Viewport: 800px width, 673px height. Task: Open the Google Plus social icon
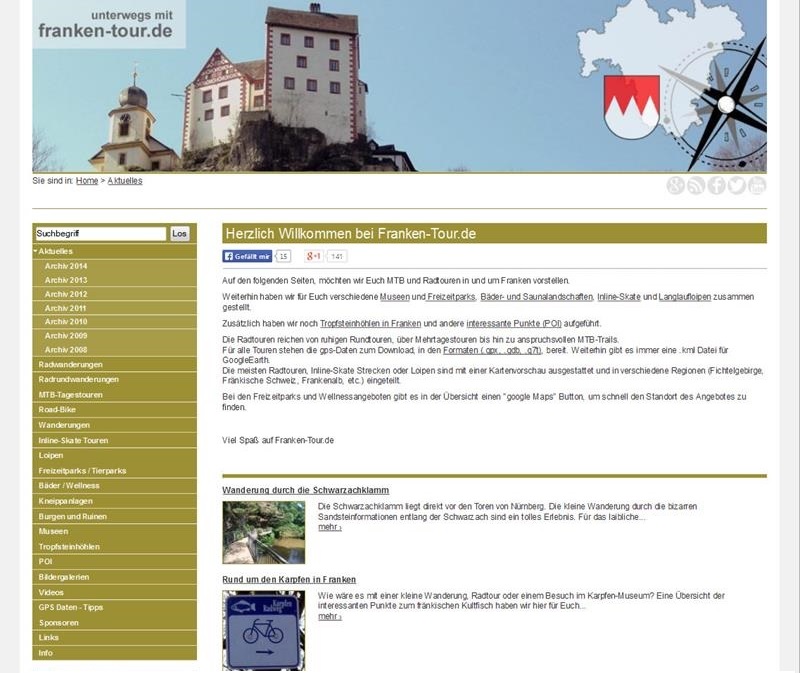(x=675, y=185)
